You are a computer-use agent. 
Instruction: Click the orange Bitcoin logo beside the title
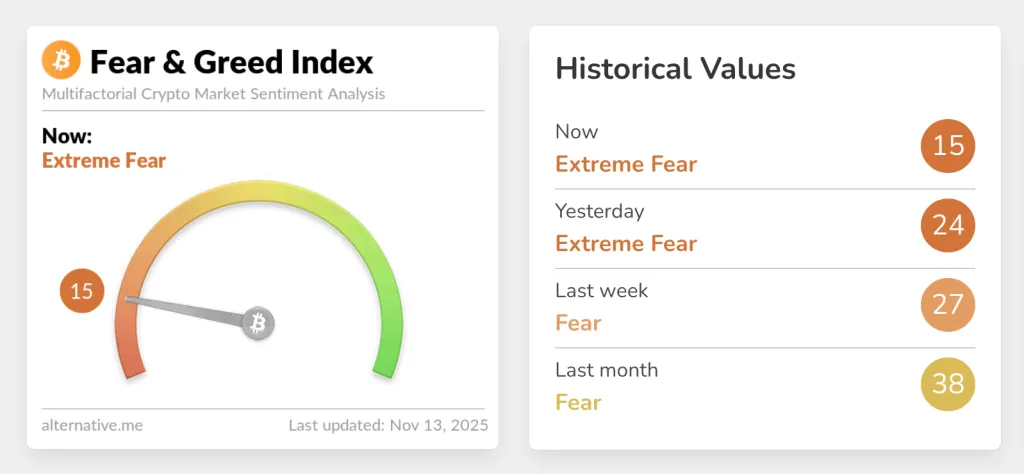pos(61,62)
